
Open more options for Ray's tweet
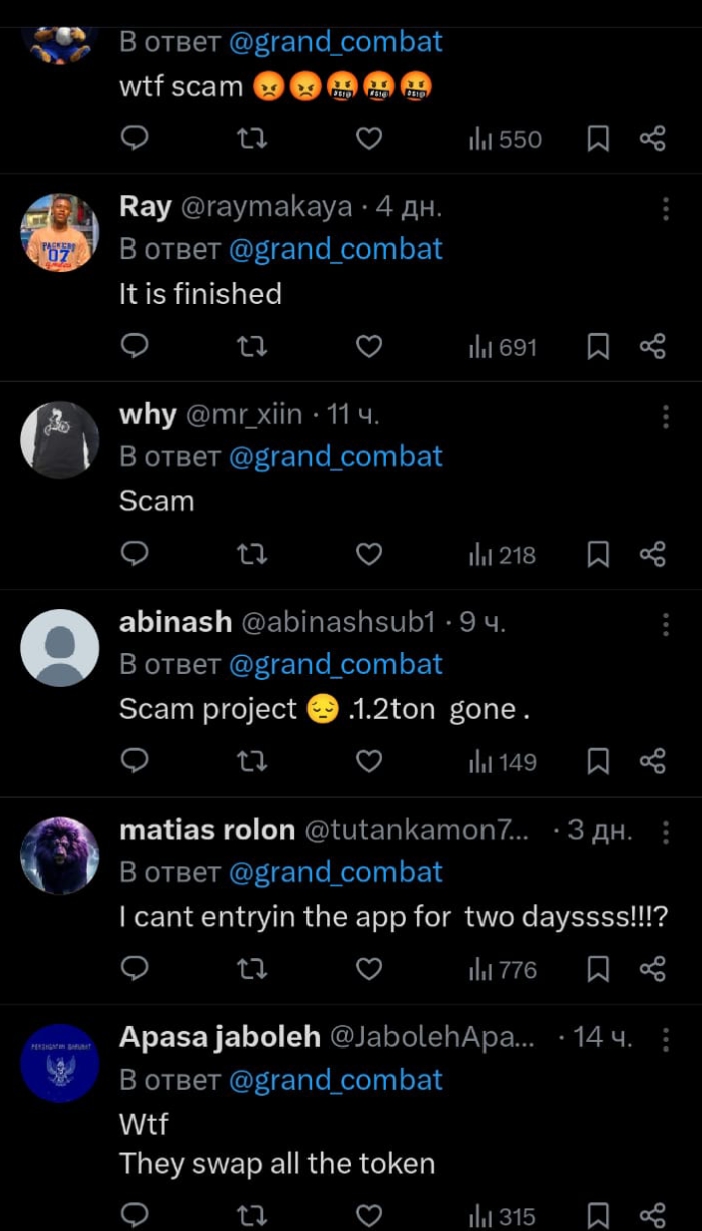(665, 208)
